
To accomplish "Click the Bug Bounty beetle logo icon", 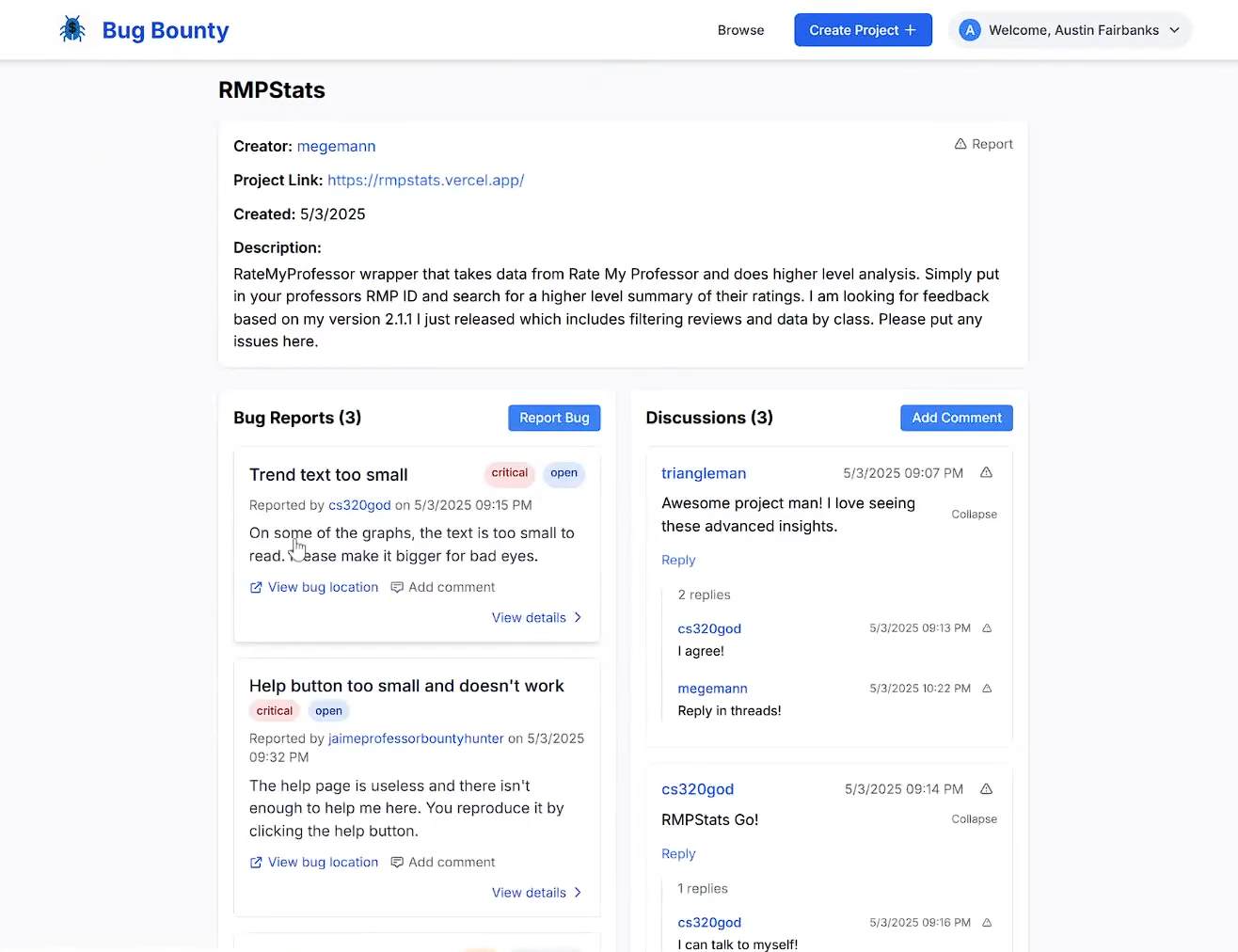I will (x=72, y=30).
